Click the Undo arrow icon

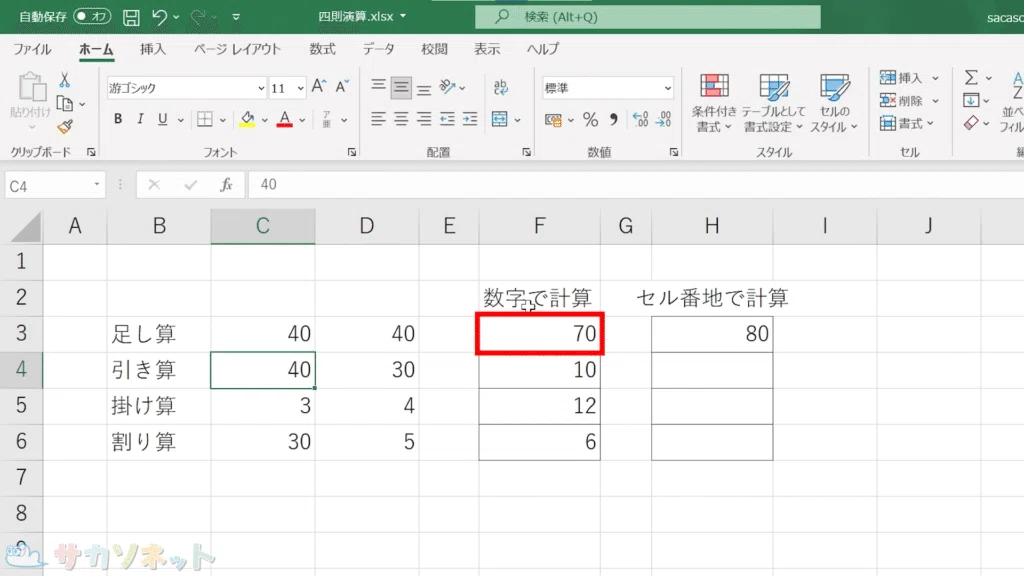[x=159, y=17]
